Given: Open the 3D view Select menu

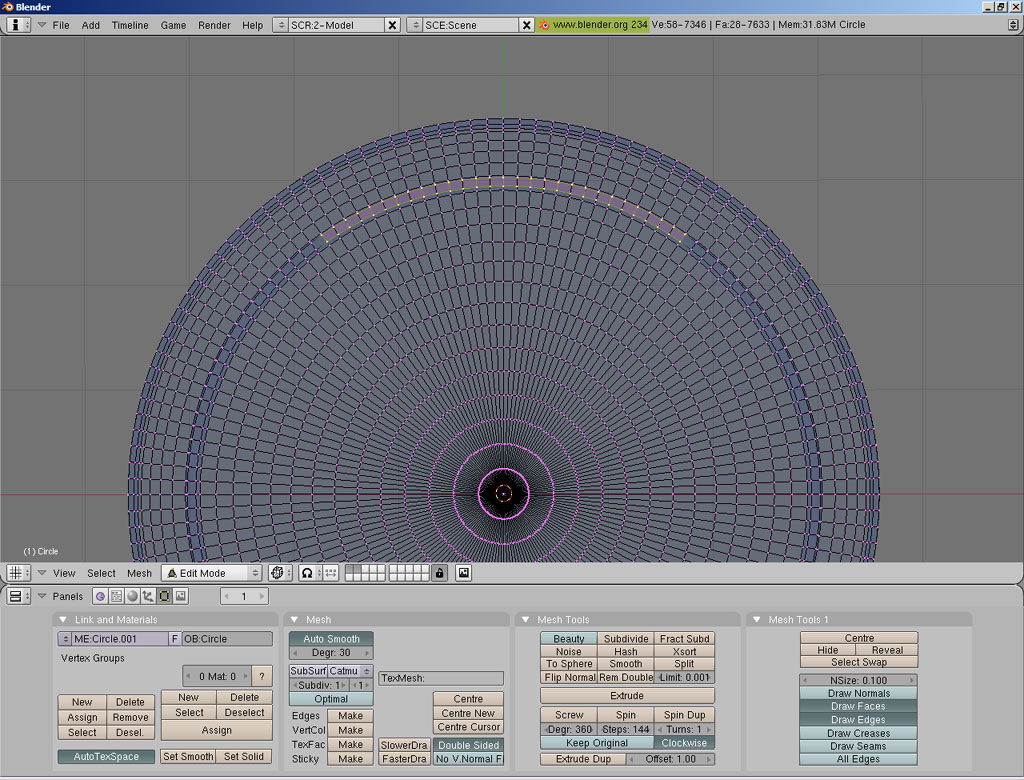Looking at the screenshot, I should coord(101,573).
